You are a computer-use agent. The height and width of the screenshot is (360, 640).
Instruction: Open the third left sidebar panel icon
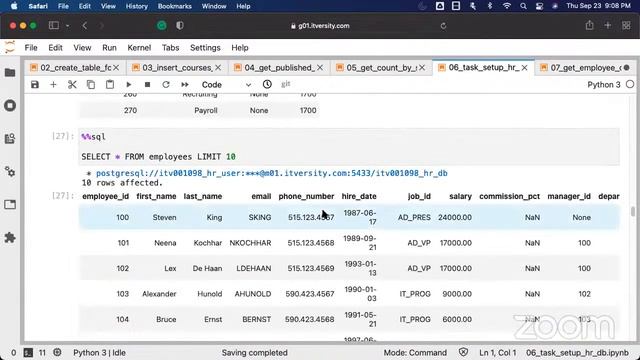[x=10, y=138]
